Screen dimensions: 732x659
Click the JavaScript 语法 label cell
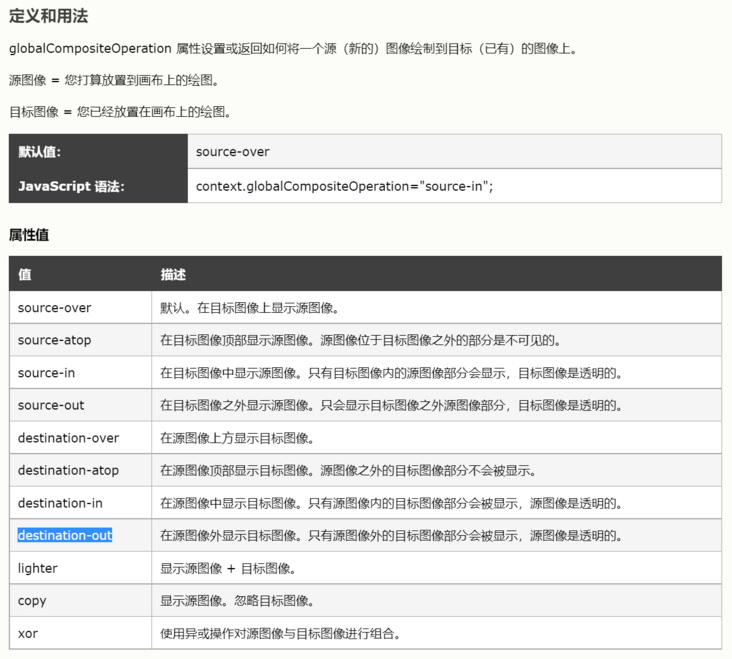pyautogui.click(x=71, y=186)
